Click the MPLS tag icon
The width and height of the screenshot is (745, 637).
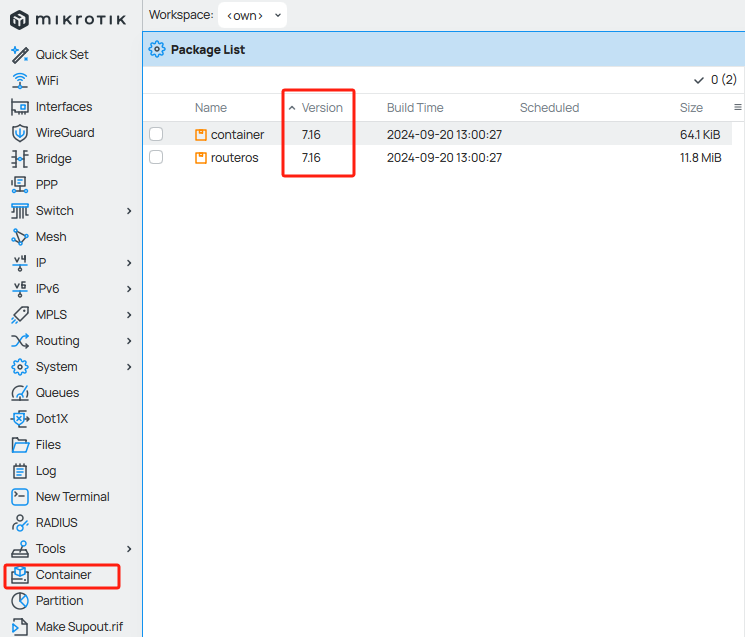tap(19, 315)
